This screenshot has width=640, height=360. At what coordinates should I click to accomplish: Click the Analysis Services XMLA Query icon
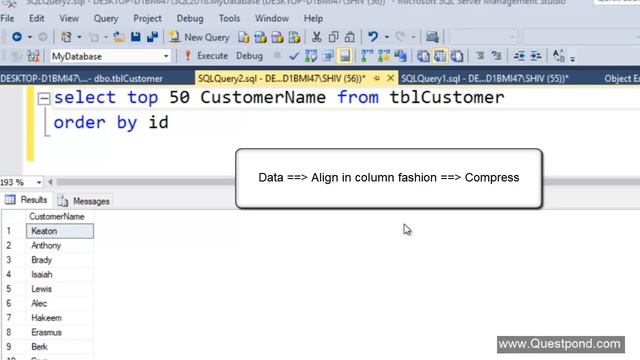tap(294, 37)
